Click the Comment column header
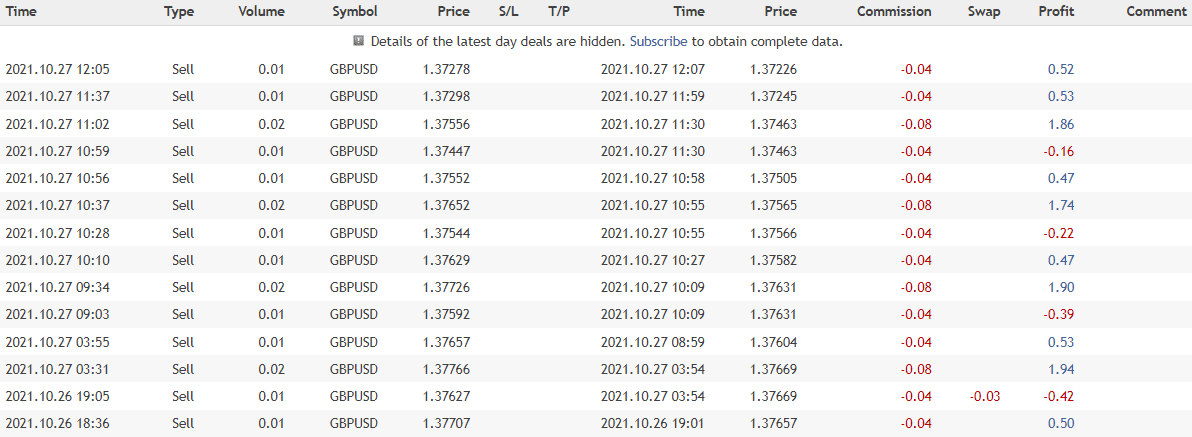The height and width of the screenshot is (437, 1192). pos(1156,11)
